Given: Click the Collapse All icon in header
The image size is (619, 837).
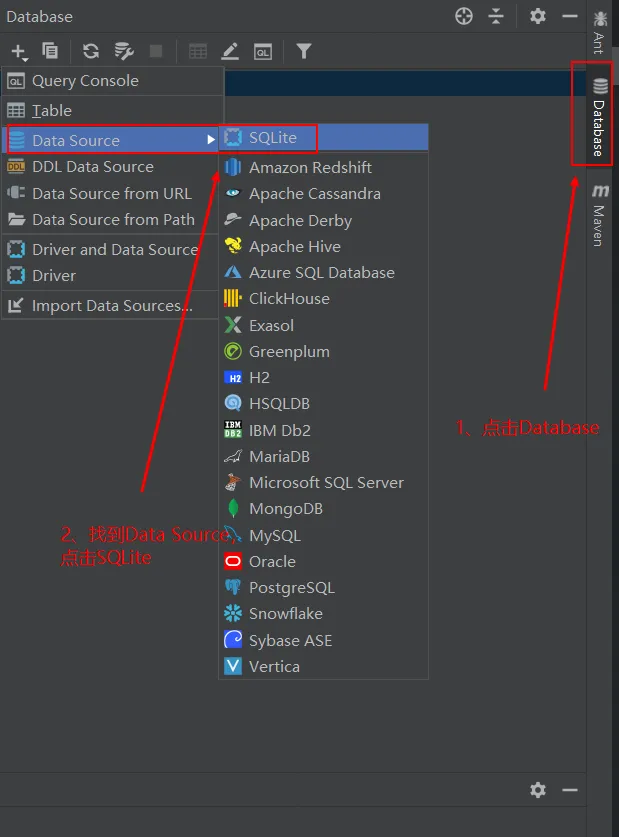Looking at the screenshot, I should [496, 16].
